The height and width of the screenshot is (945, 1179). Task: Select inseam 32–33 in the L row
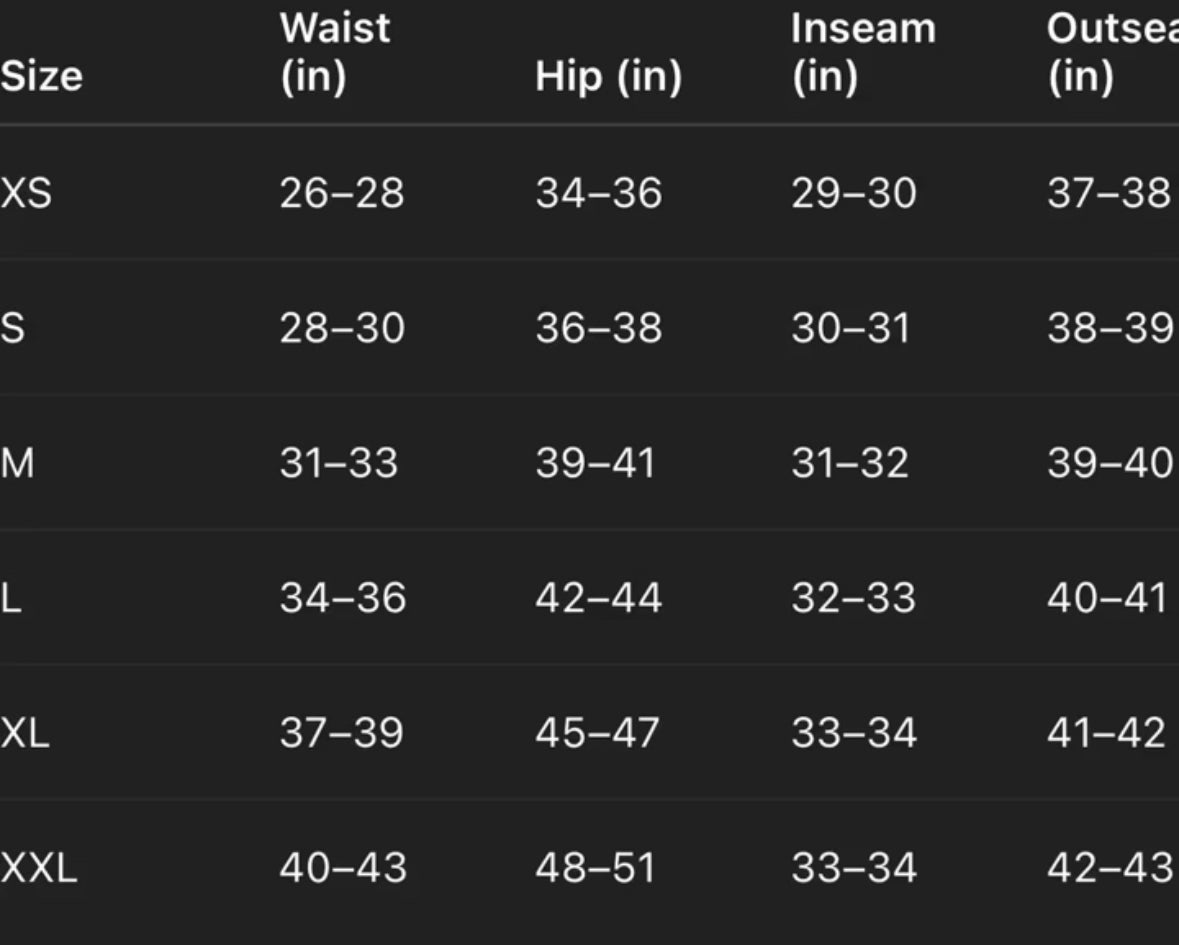coord(853,598)
